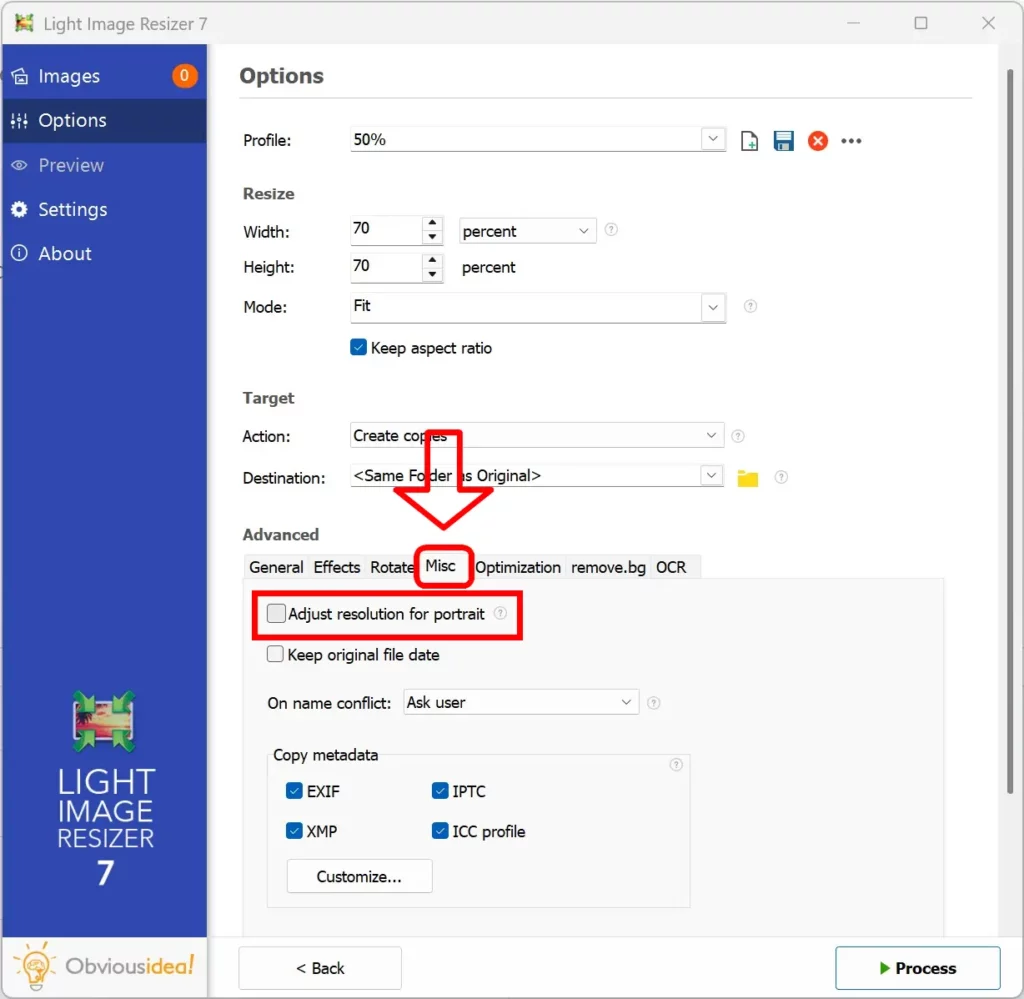Open the Images panel in the sidebar
Viewport: 1024px width, 999px height.
(69, 75)
